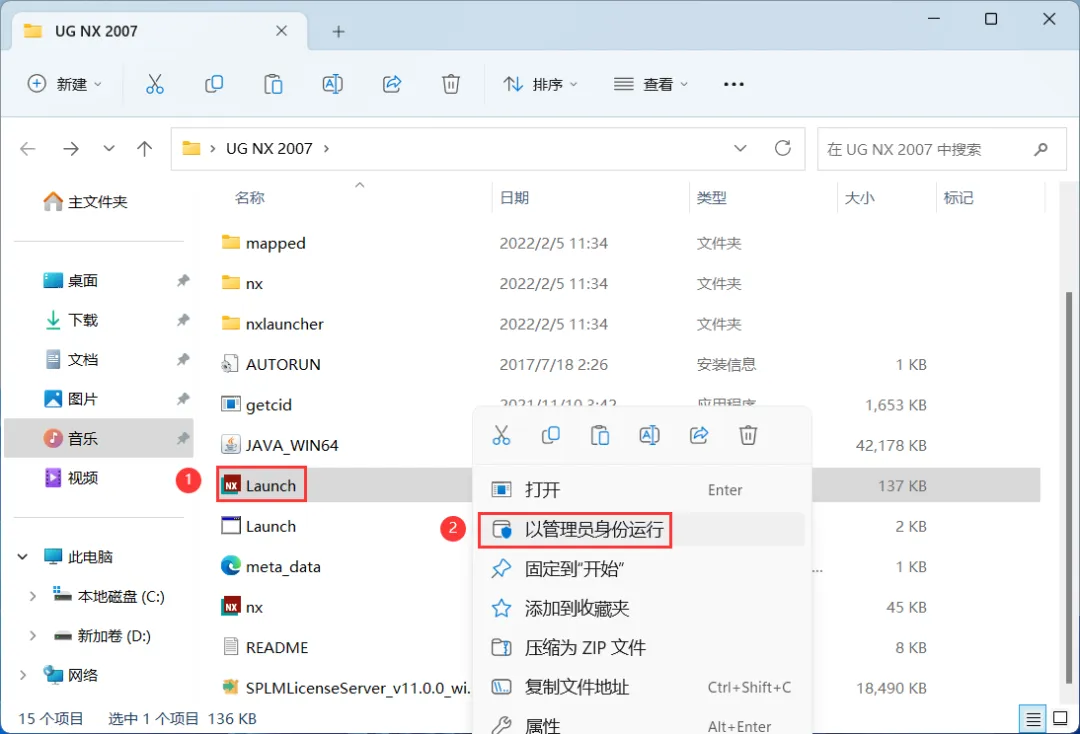Image resolution: width=1080 pixels, height=734 pixels.
Task: Switch to details view in status bar
Action: click(1033, 720)
